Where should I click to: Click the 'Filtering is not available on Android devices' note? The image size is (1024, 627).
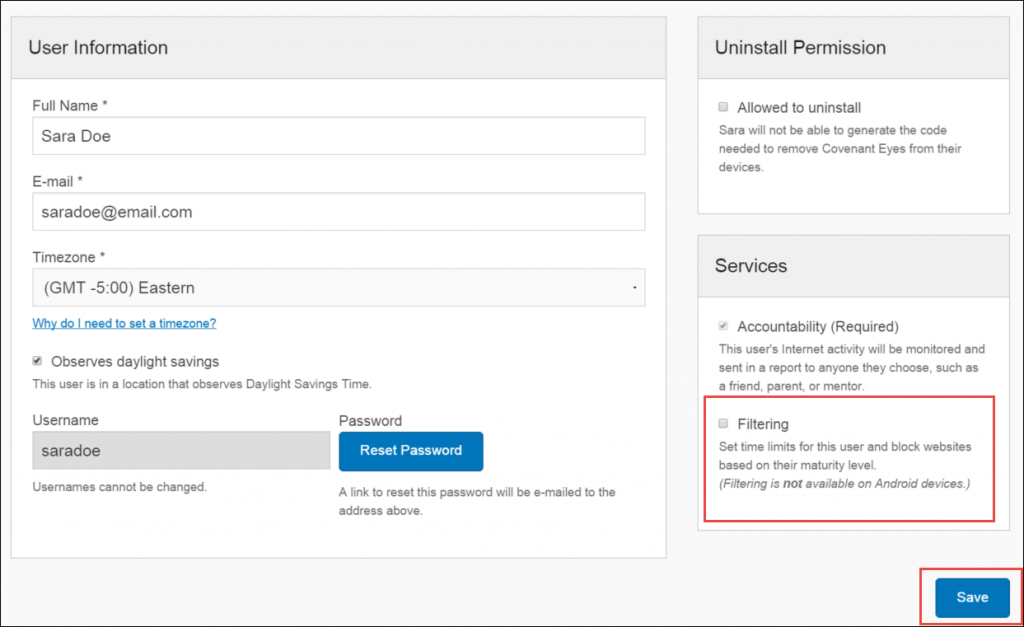[x=844, y=484]
